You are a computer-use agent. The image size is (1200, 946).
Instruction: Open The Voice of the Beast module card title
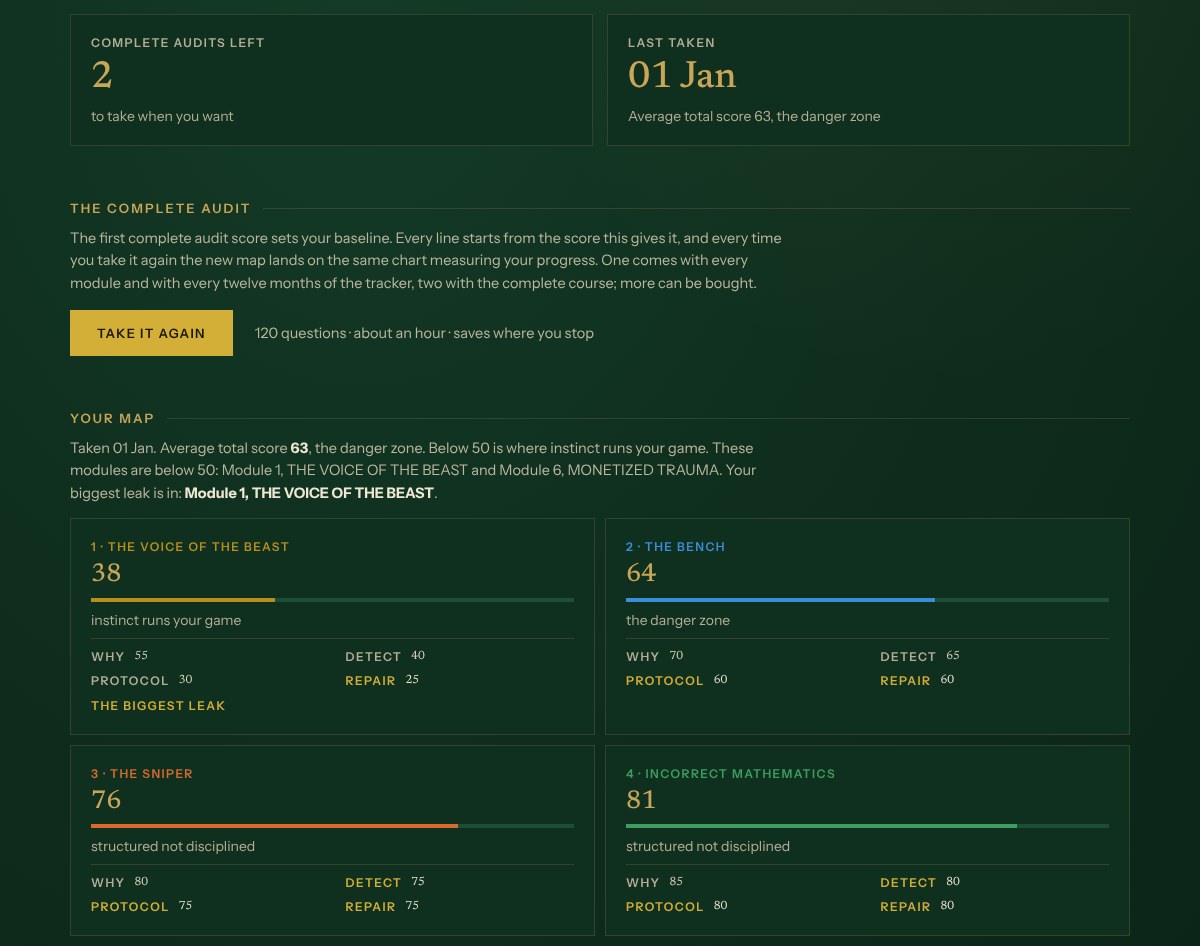coord(190,547)
